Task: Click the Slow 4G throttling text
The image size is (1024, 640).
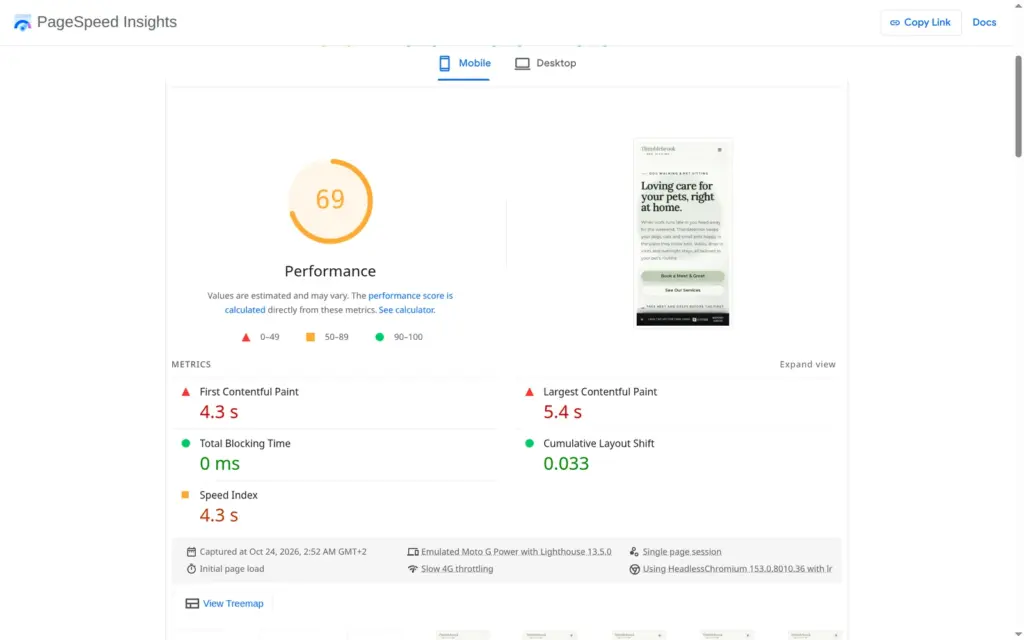Action: [457, 569]
